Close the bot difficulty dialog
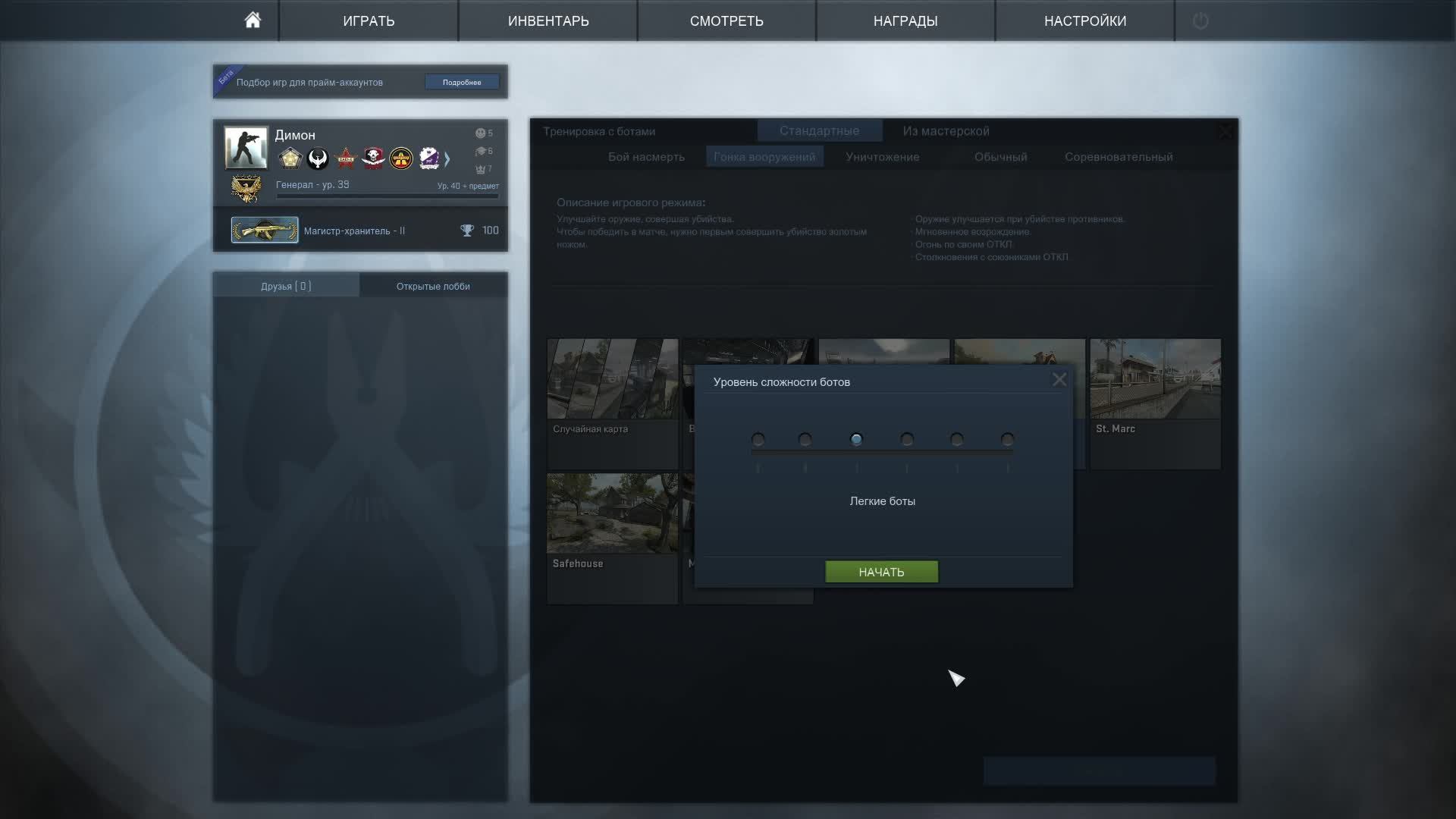The height and width of the screenshot is (819, 1456). tap(1059, 380)
